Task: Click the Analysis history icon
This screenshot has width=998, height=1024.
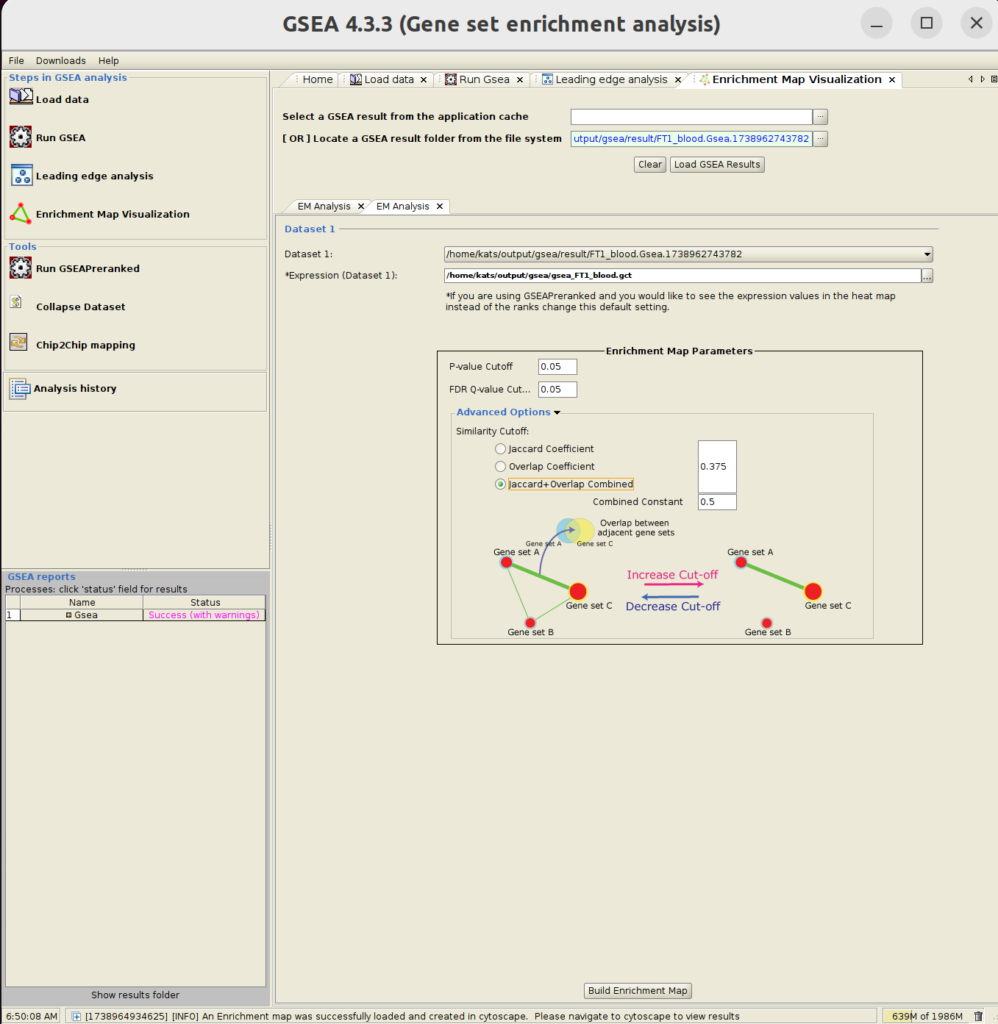Action: coord(19,389)
